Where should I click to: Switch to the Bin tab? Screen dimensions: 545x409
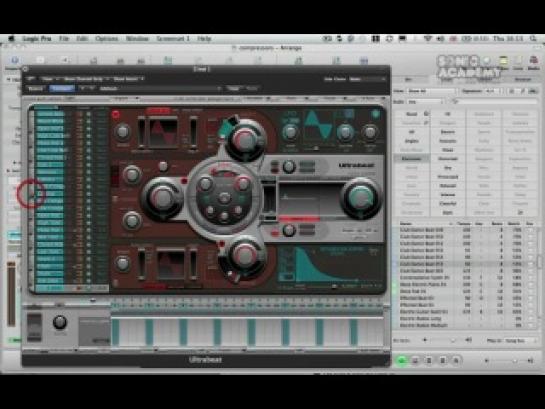coord(408,80)
